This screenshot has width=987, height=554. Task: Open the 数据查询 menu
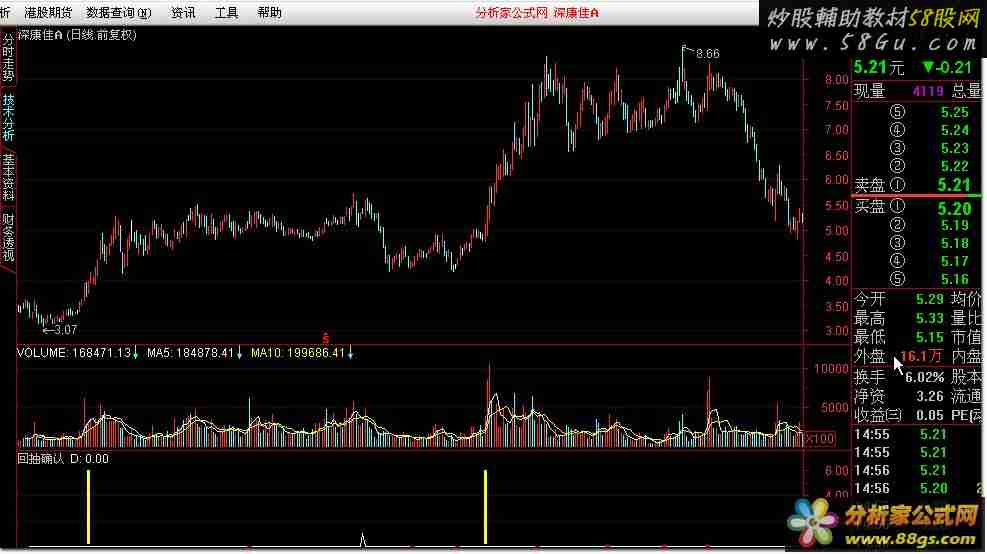pyautogui.click(x=119, y=13)
